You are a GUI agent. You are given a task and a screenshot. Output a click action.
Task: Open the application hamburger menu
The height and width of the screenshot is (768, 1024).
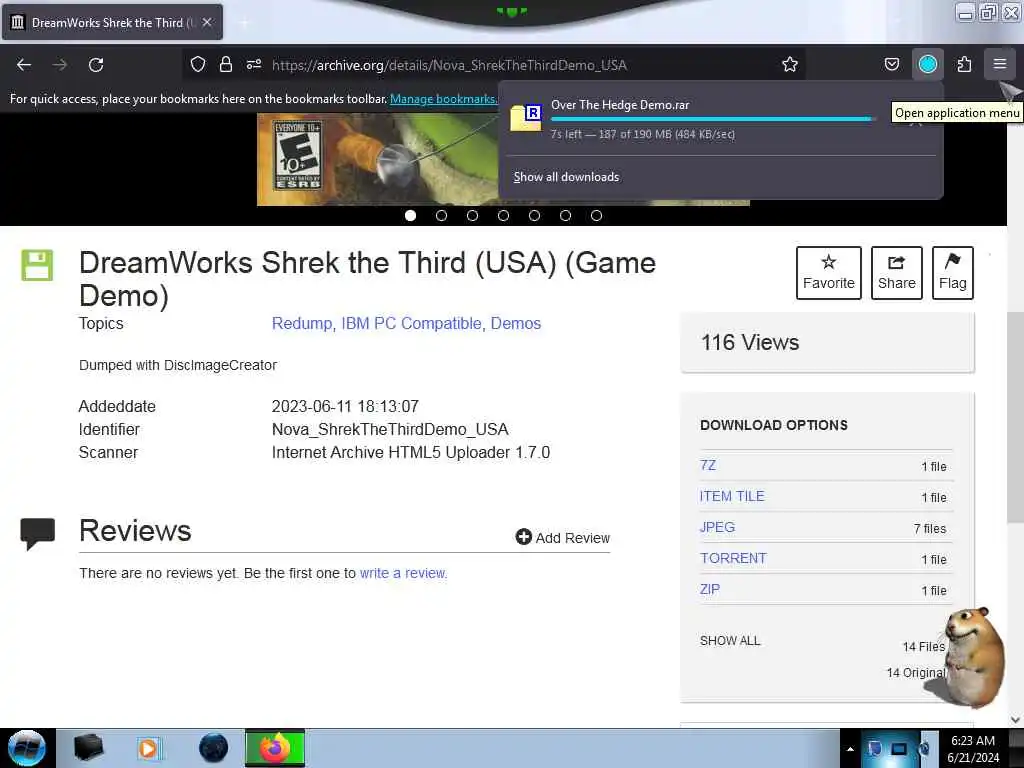click(999, 64)
